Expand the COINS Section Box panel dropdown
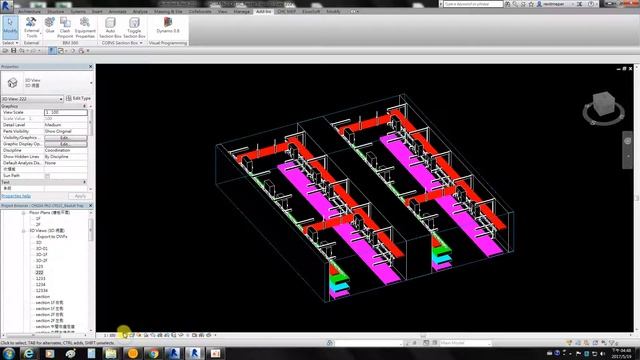 122,43
